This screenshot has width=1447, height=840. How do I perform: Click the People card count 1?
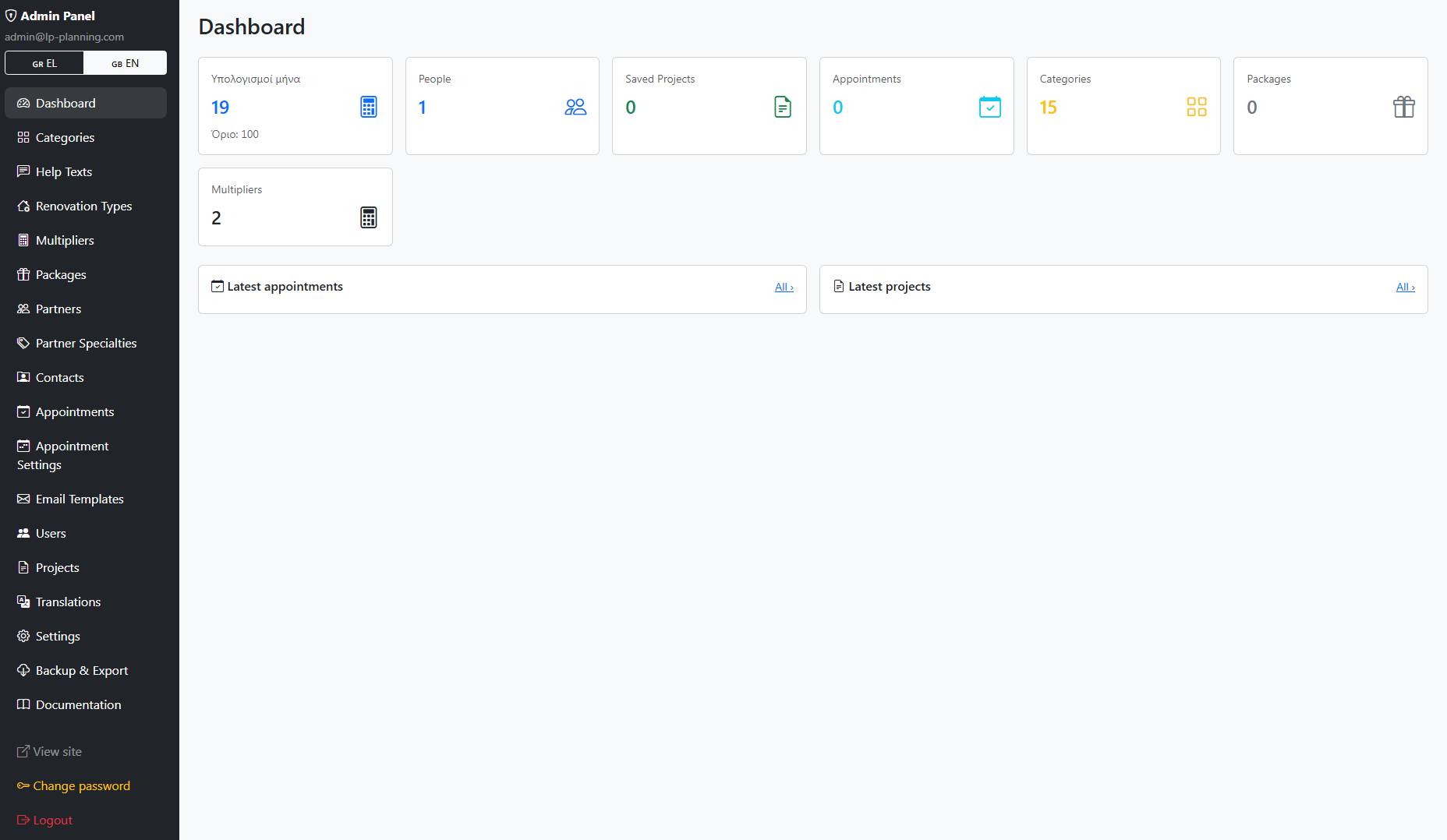point(423,108)
